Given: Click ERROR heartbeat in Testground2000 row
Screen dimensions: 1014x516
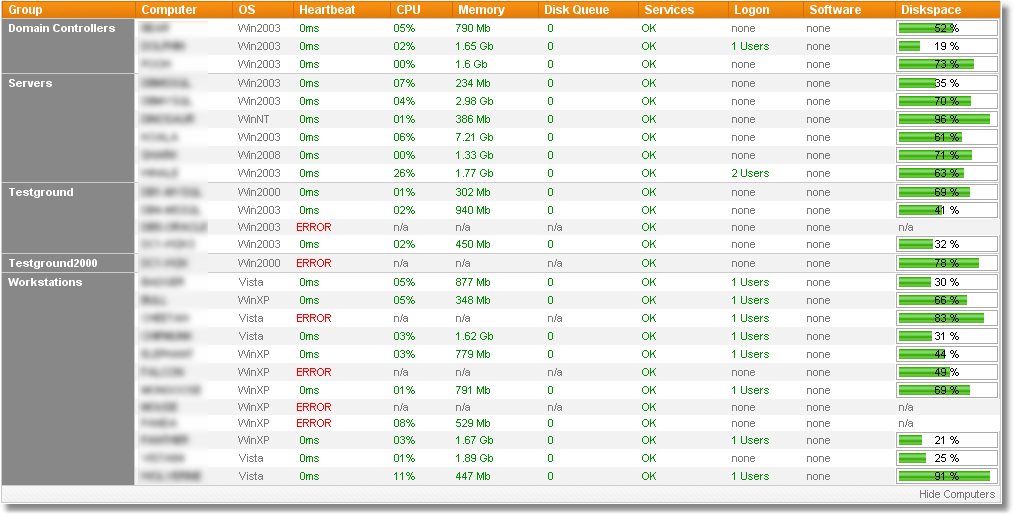Looking at the screenshot, I should [x=314, y=263].
